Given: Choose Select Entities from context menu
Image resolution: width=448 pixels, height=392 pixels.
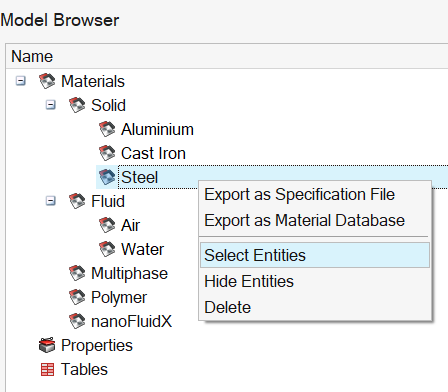Looking at the screenshot, I should coord(315,255).
